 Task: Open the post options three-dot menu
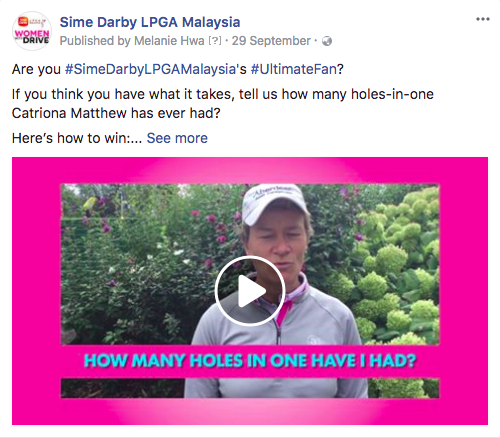point(483,19)
